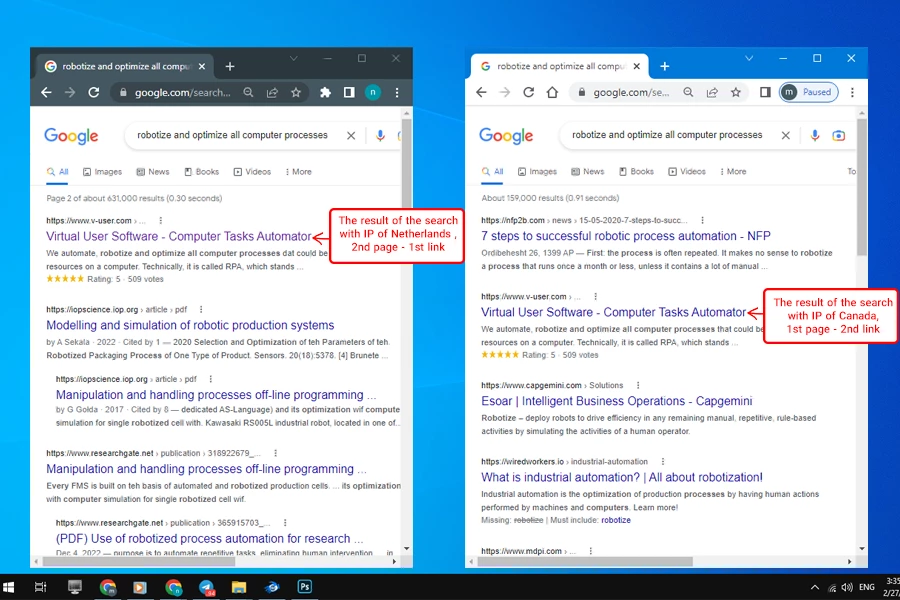The height and width of the screenshot is (600, 900).
Task: Open profile avatar 'n' in left Chrome window
Action: [x=373, y=92]
